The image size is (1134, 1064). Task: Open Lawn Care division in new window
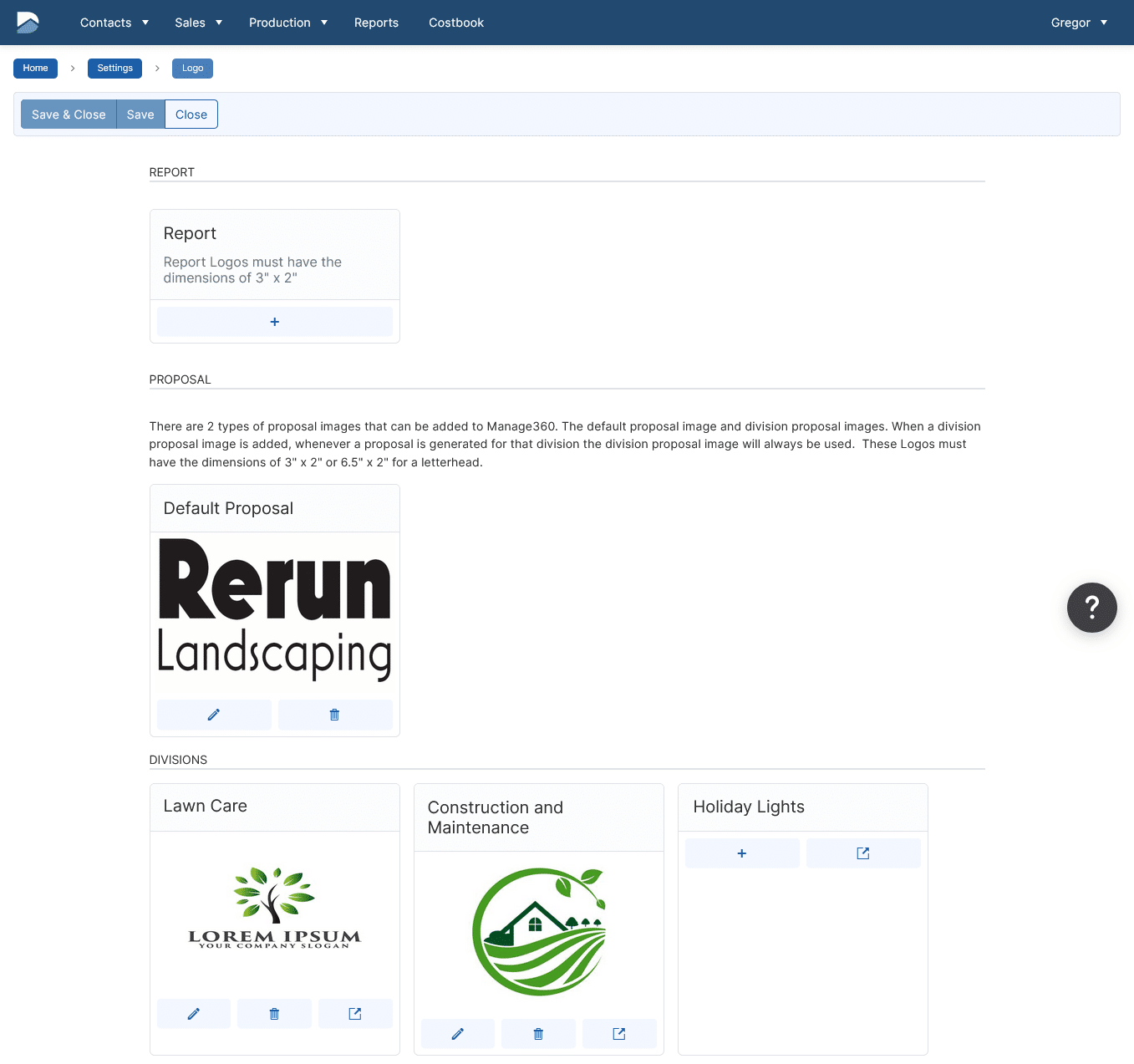355,1014
